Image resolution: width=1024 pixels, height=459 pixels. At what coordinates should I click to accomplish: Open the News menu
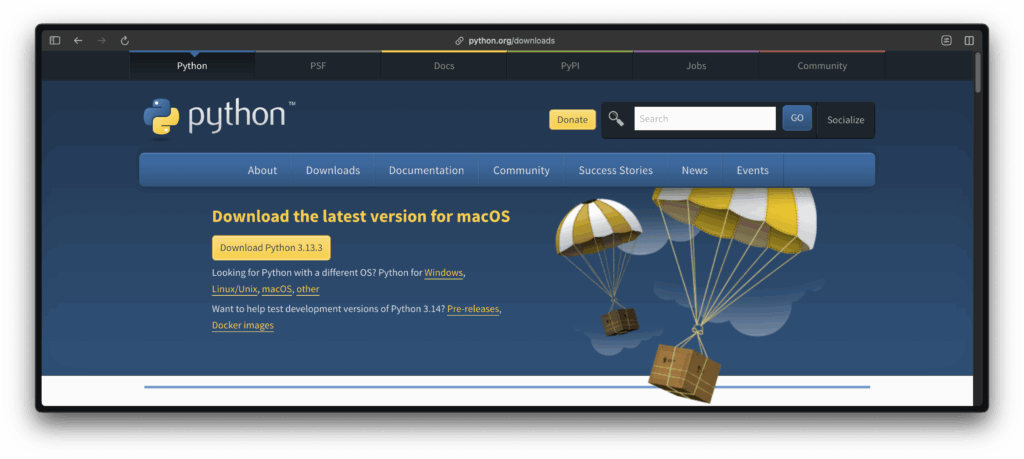coord(695,170)
